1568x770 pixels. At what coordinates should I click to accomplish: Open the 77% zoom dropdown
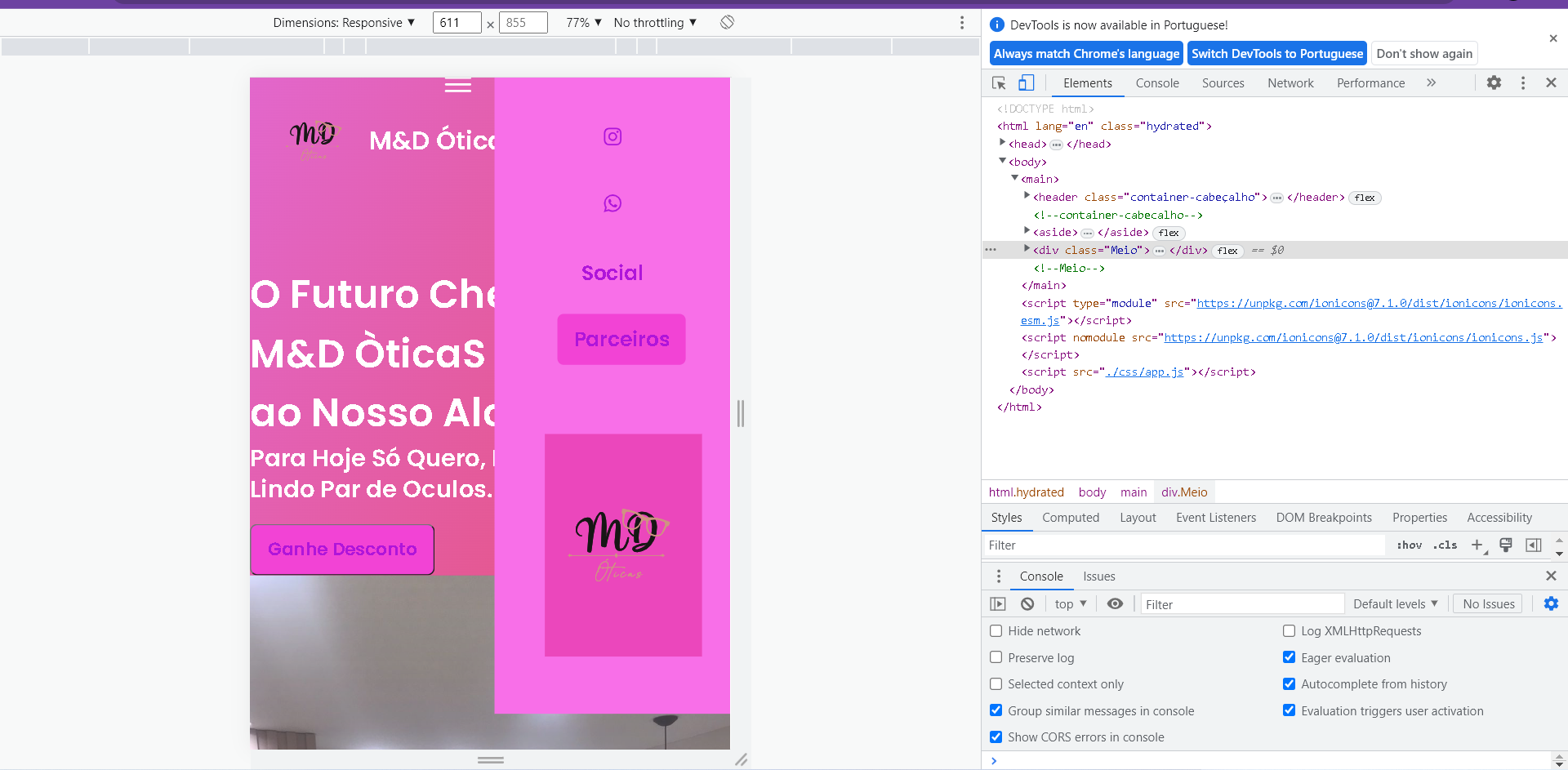click(x=584, y=22)
